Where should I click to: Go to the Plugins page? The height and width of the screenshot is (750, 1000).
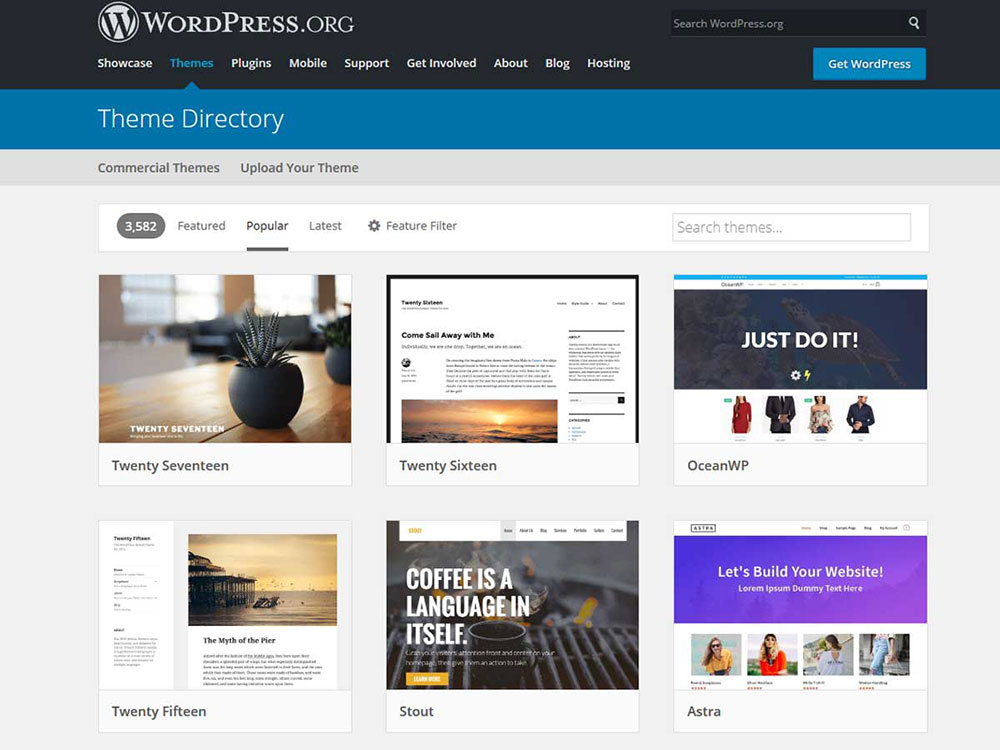click(x=251, y=63)
